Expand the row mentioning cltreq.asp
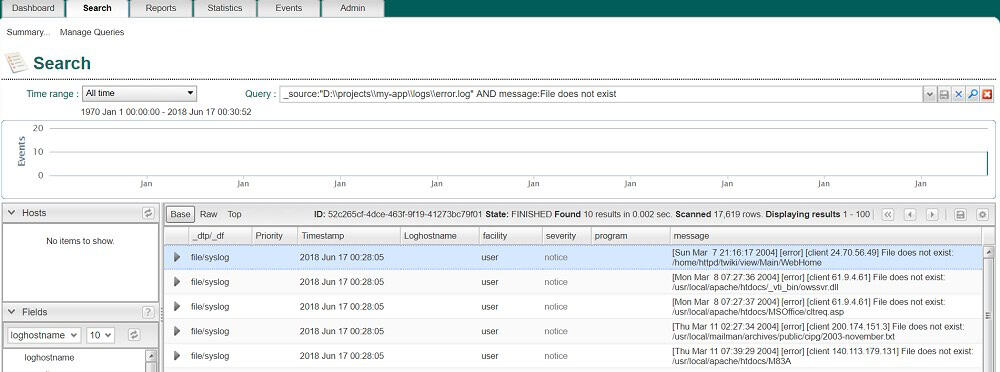This screenshot has width=1000, height=372. point(177,306)
